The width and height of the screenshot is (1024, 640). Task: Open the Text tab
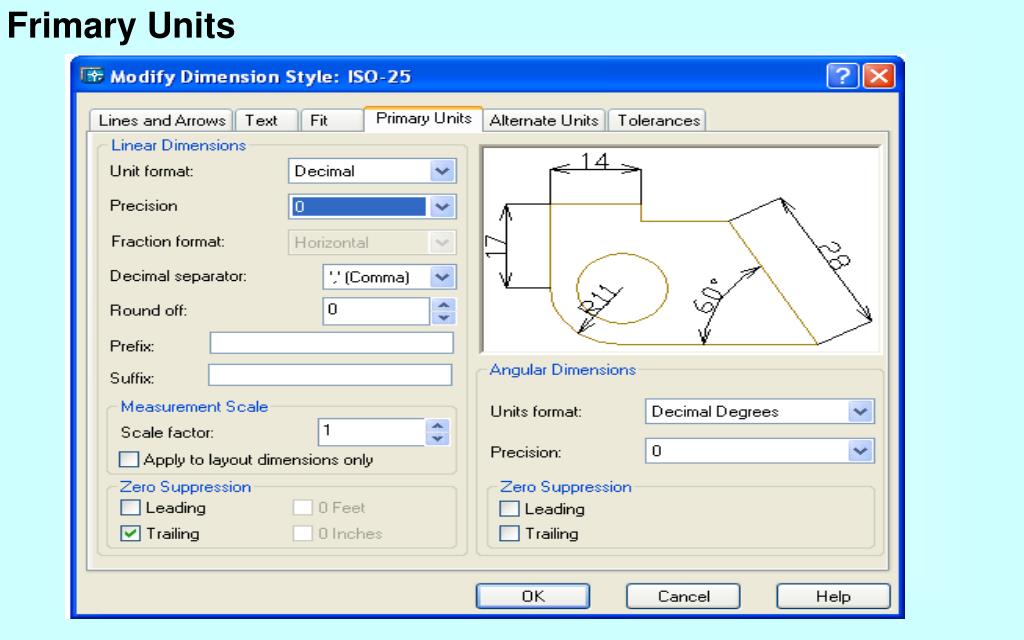[266, 121]
